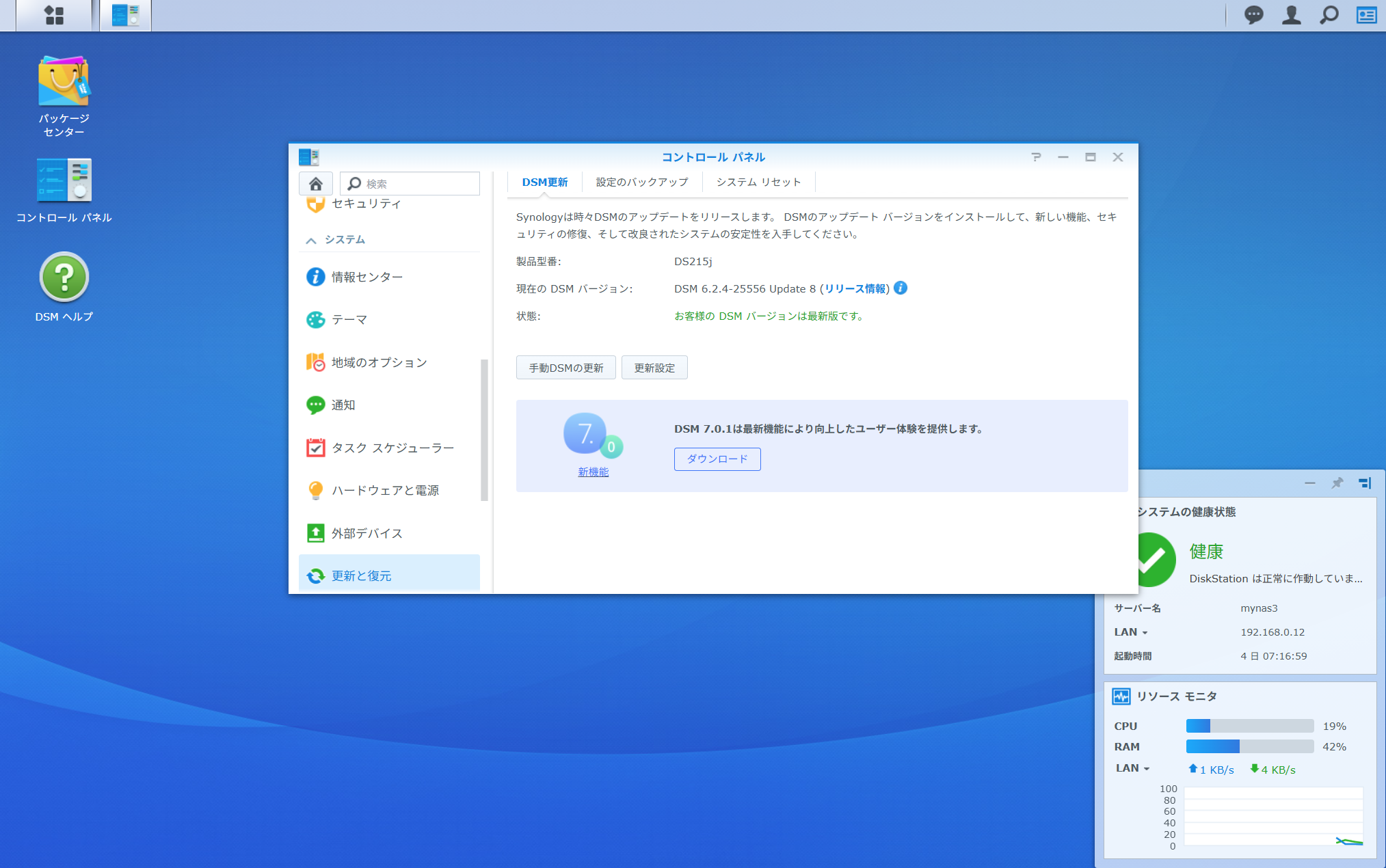Switch to 設定のバックアップ tab

tap(641, 182)
